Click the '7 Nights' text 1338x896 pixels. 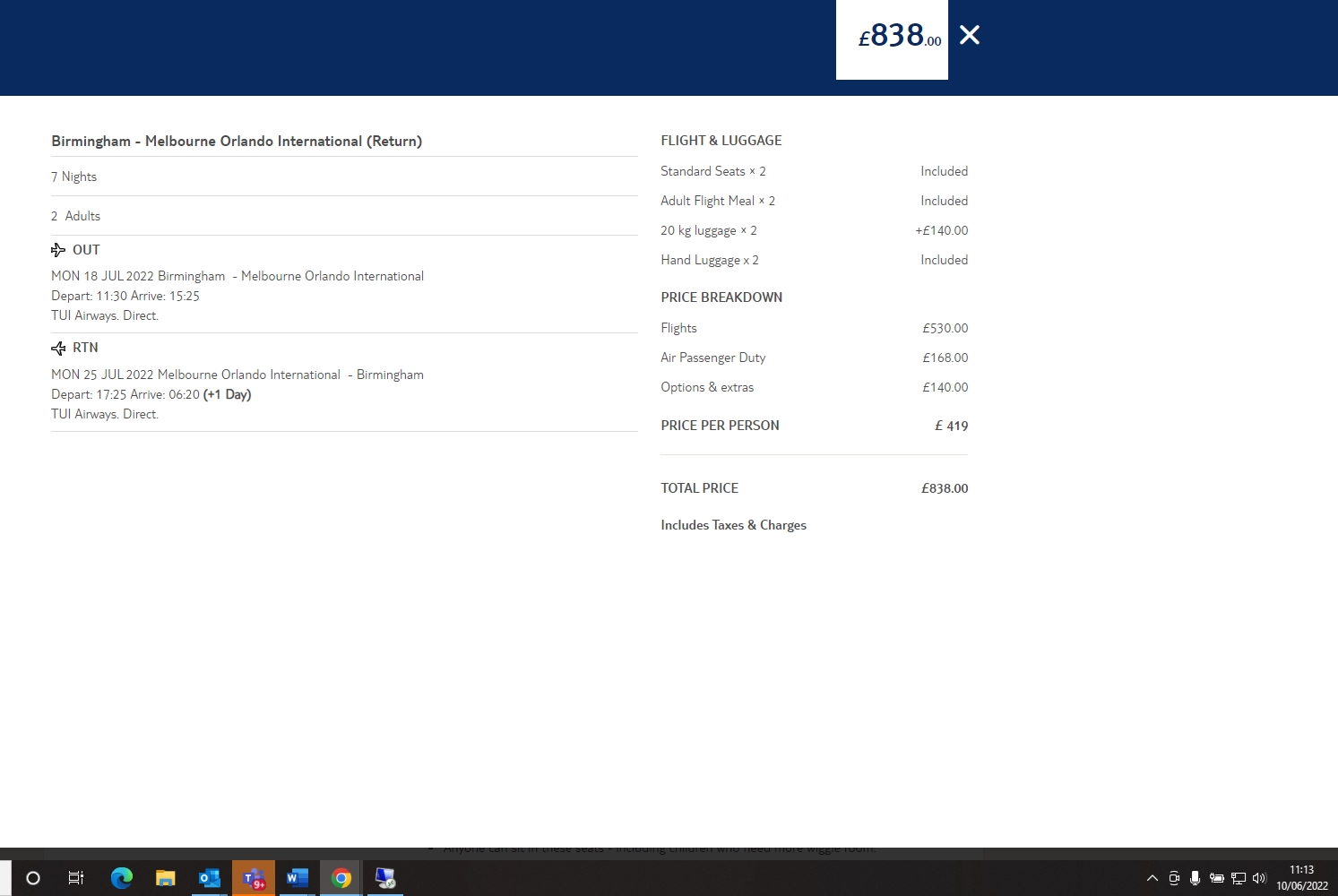(73, 177)
